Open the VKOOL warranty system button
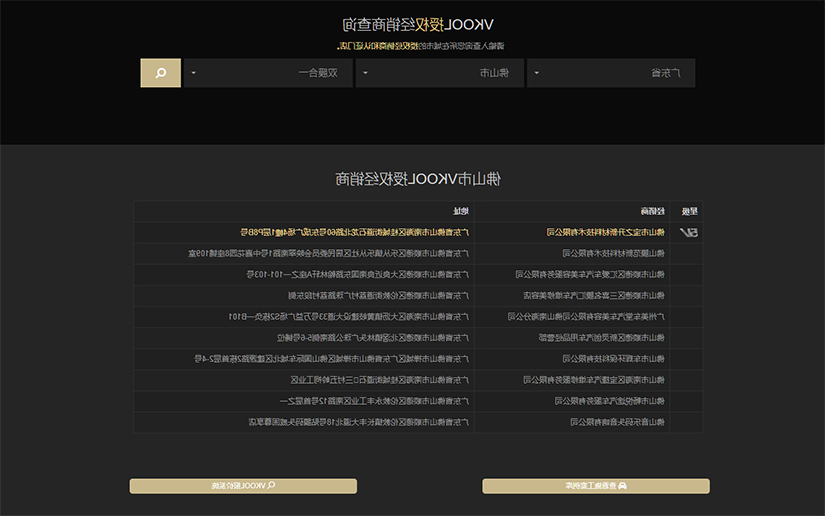The height and width of the screenshot is (516, 825). (243, 486)
